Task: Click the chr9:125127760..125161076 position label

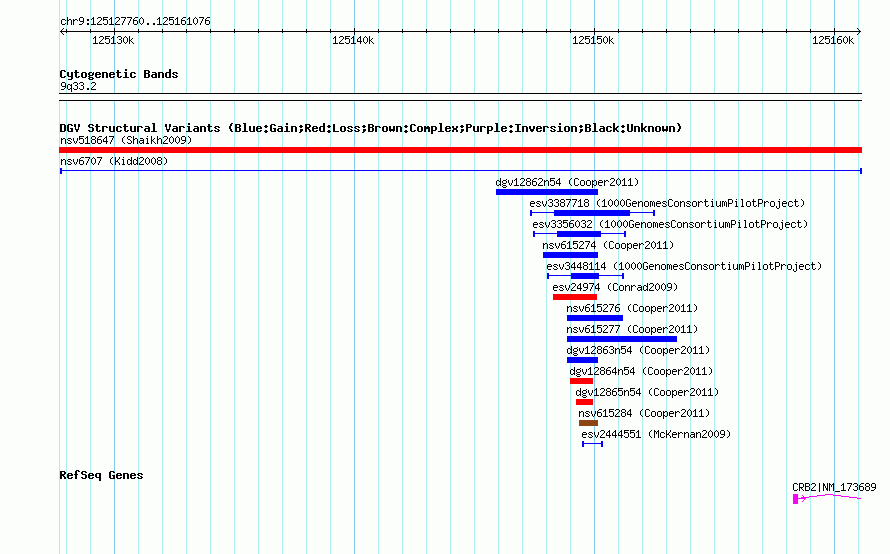Action: [135, 21]
